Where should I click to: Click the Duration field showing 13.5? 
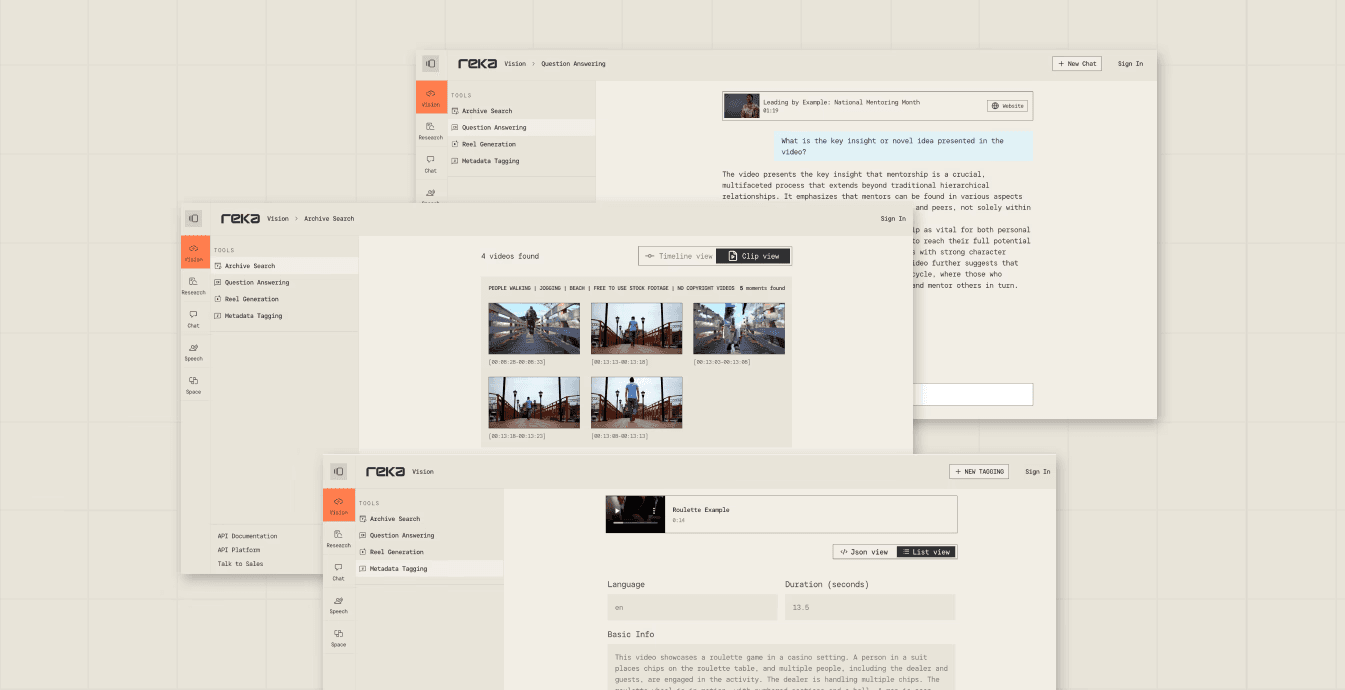point(870,607)
